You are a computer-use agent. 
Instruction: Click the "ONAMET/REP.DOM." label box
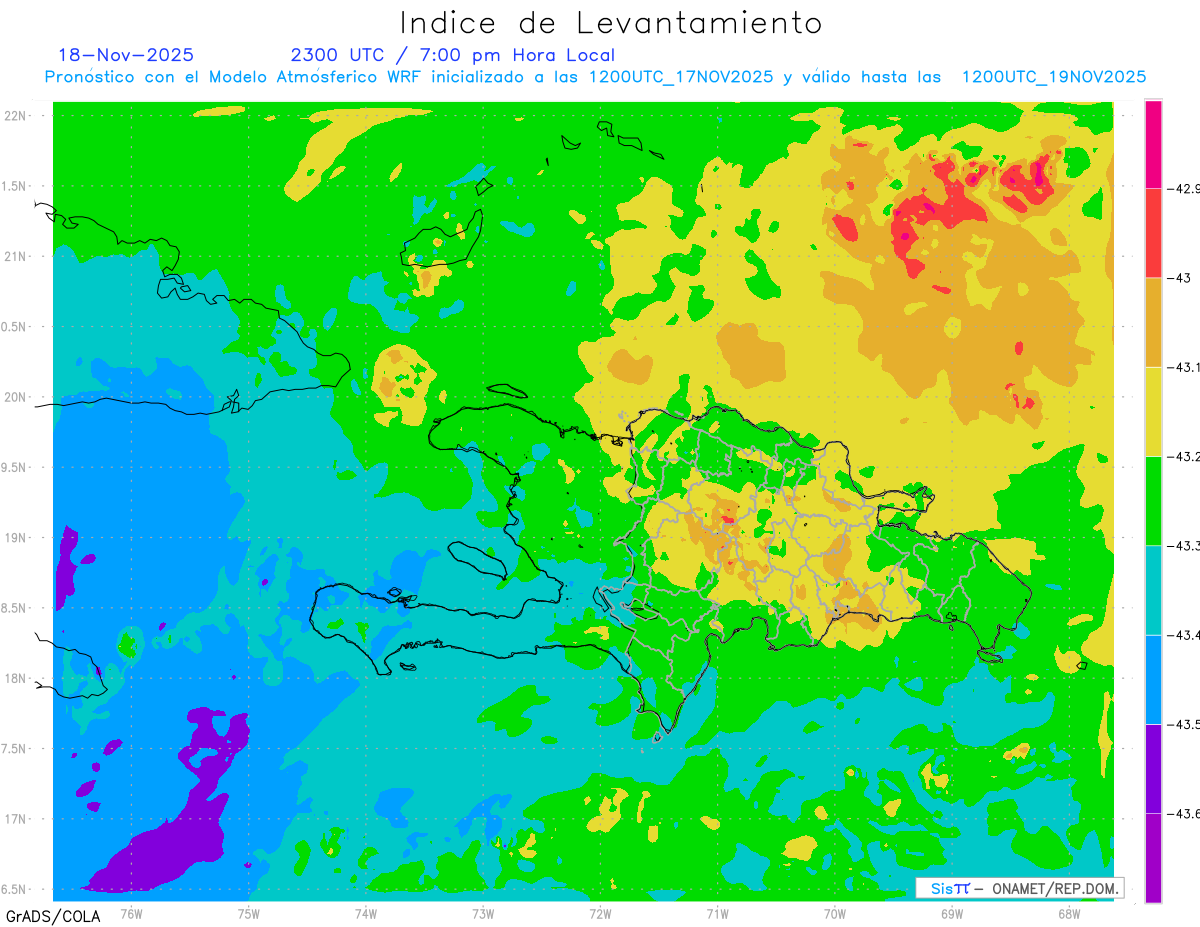click(x=1018, y=888)
